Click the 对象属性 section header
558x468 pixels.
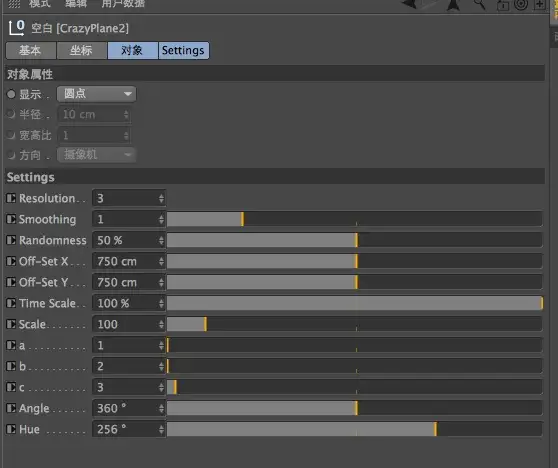pos(274,74)
